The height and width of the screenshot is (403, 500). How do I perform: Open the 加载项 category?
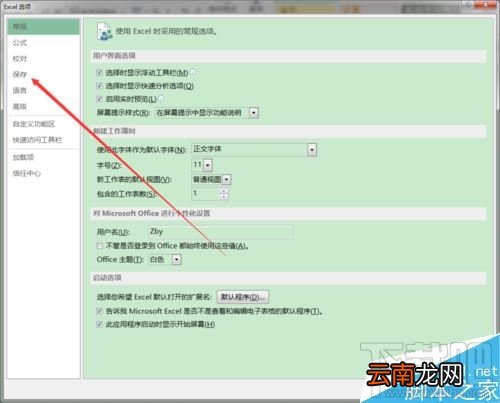click(x=23, y=157)
